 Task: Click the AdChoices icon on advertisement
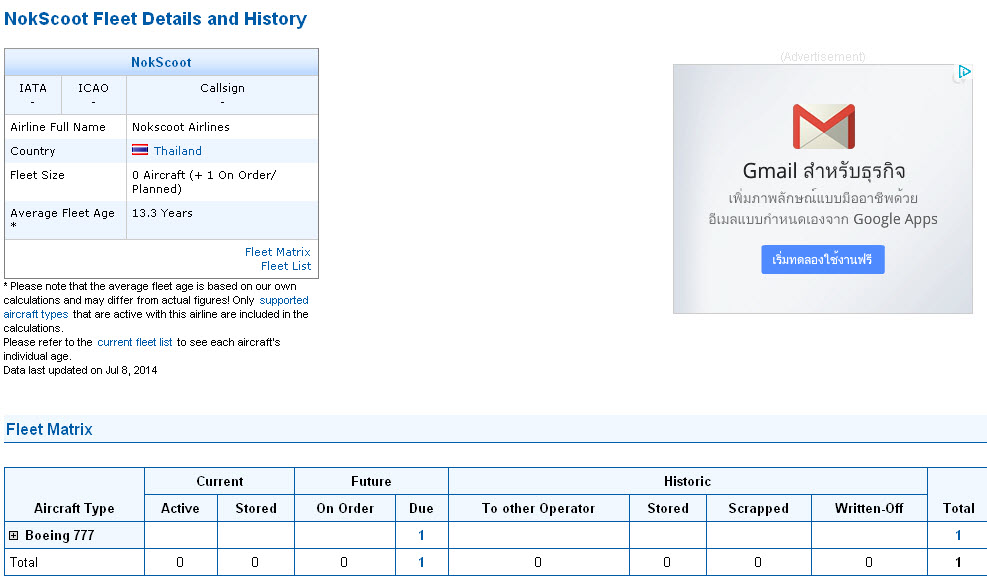pos(964,72)
